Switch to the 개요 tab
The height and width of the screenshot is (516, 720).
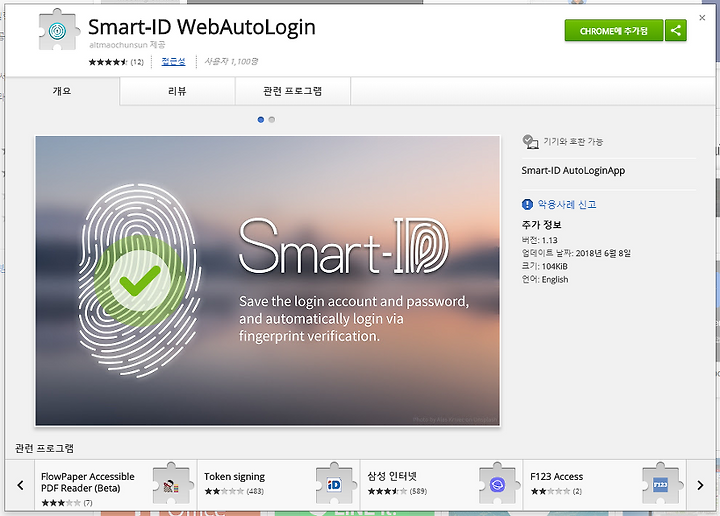(62, 91)
